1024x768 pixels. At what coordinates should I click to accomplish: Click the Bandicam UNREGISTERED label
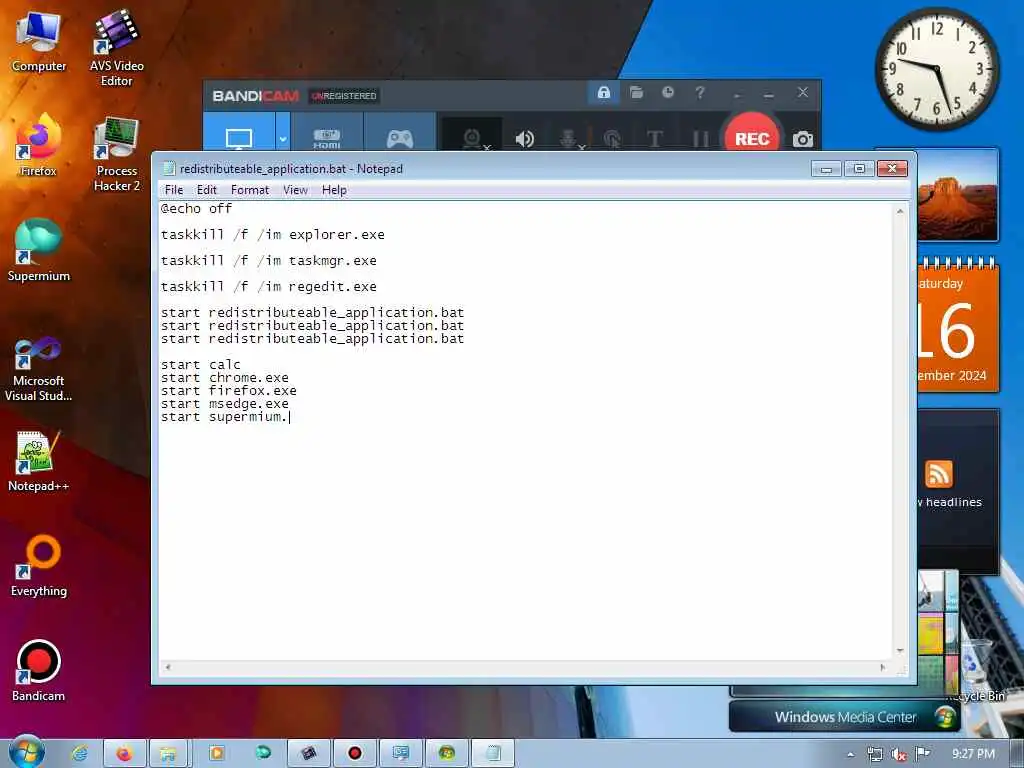344,96
